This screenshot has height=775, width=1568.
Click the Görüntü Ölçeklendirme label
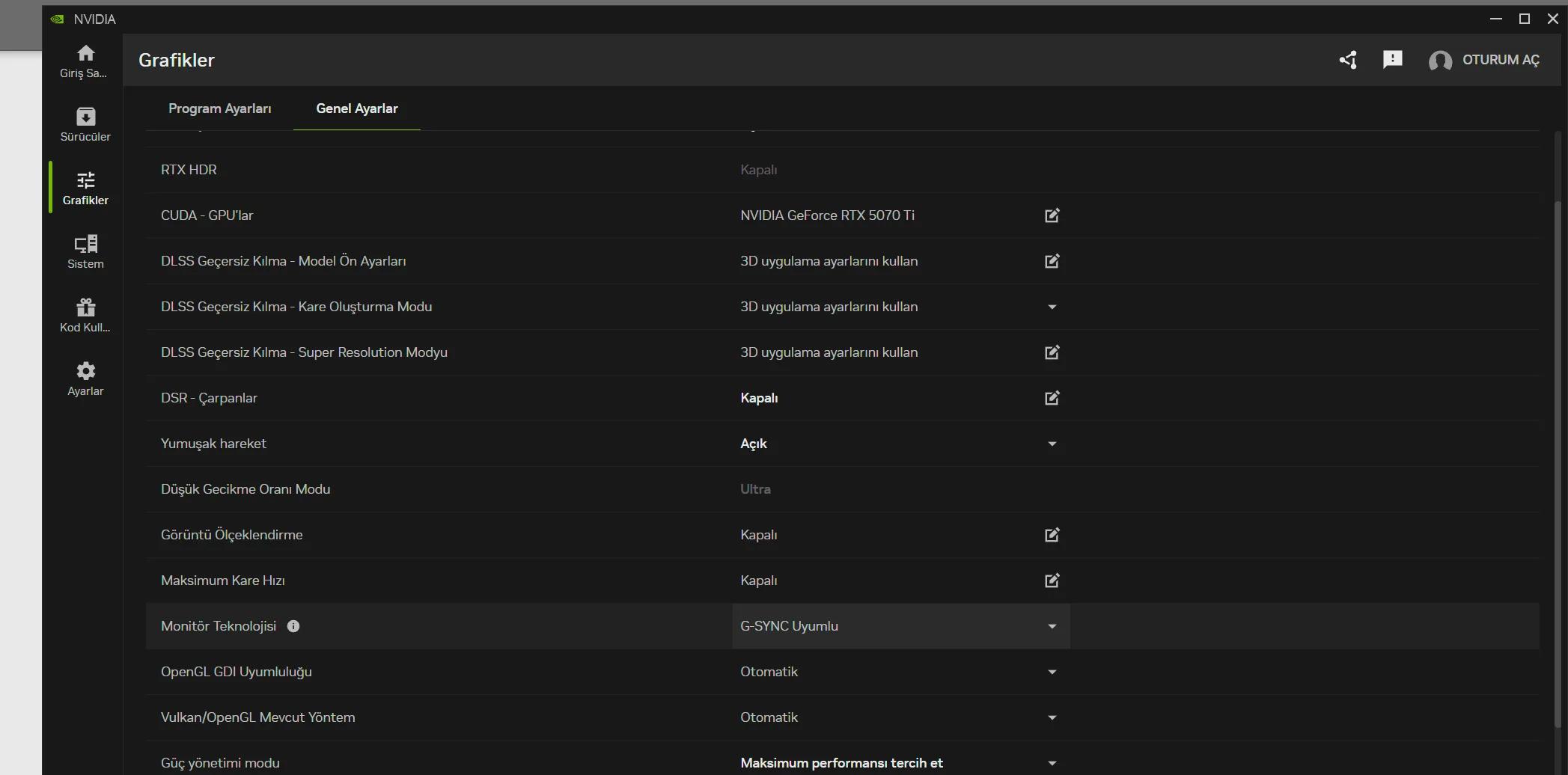[x=232, y=535]
